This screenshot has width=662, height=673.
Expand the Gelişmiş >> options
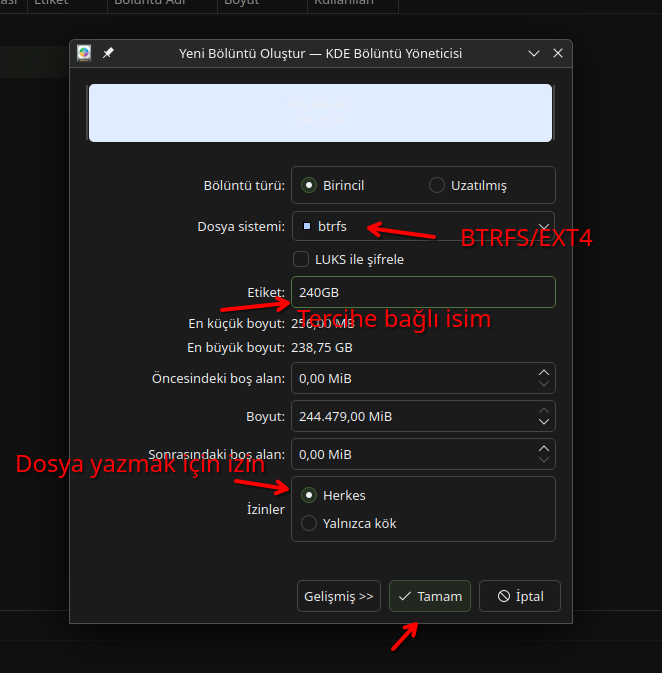click(x=339, y=596)
